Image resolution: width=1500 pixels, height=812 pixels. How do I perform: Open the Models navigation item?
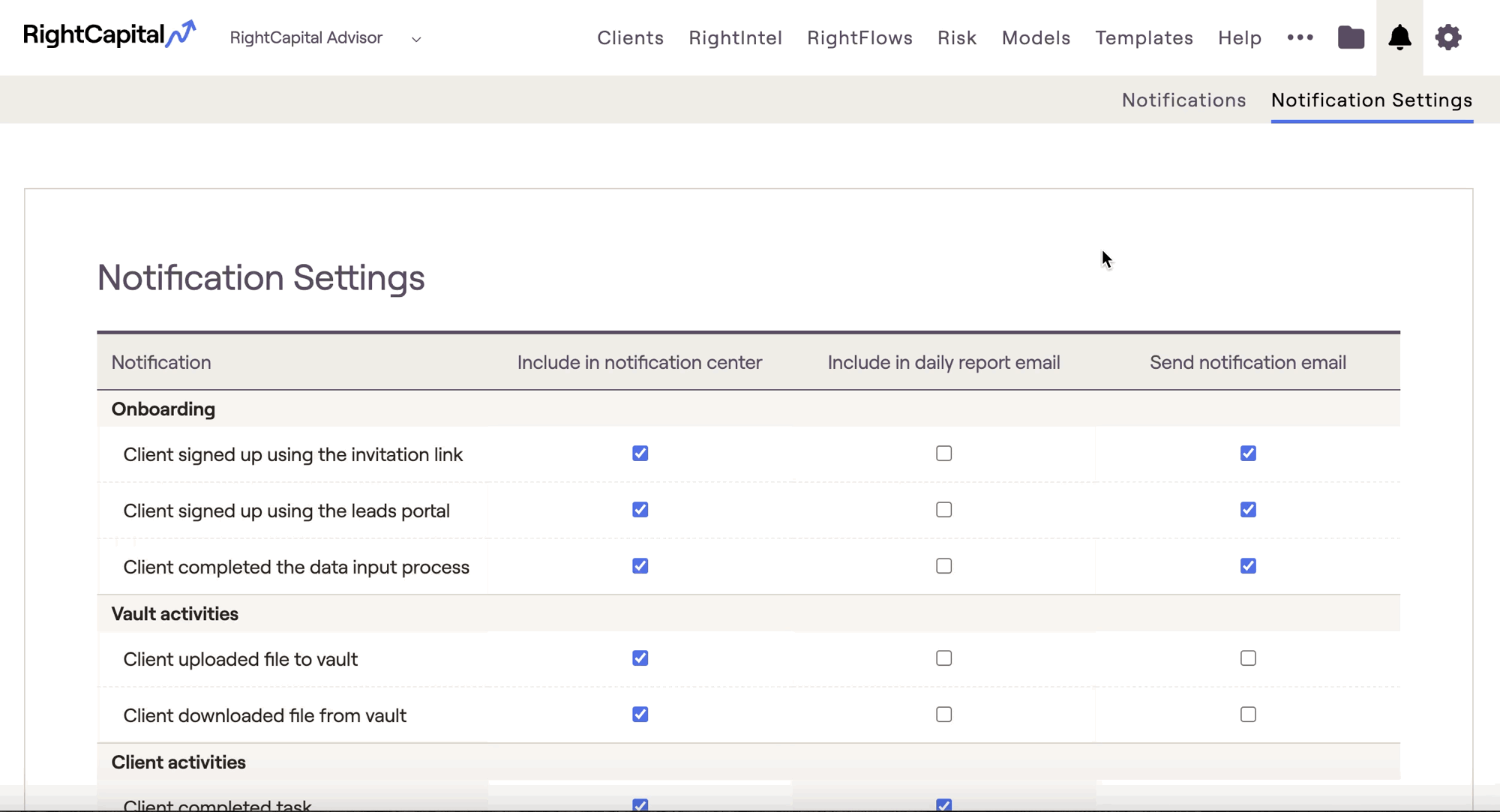[1036, 37]
